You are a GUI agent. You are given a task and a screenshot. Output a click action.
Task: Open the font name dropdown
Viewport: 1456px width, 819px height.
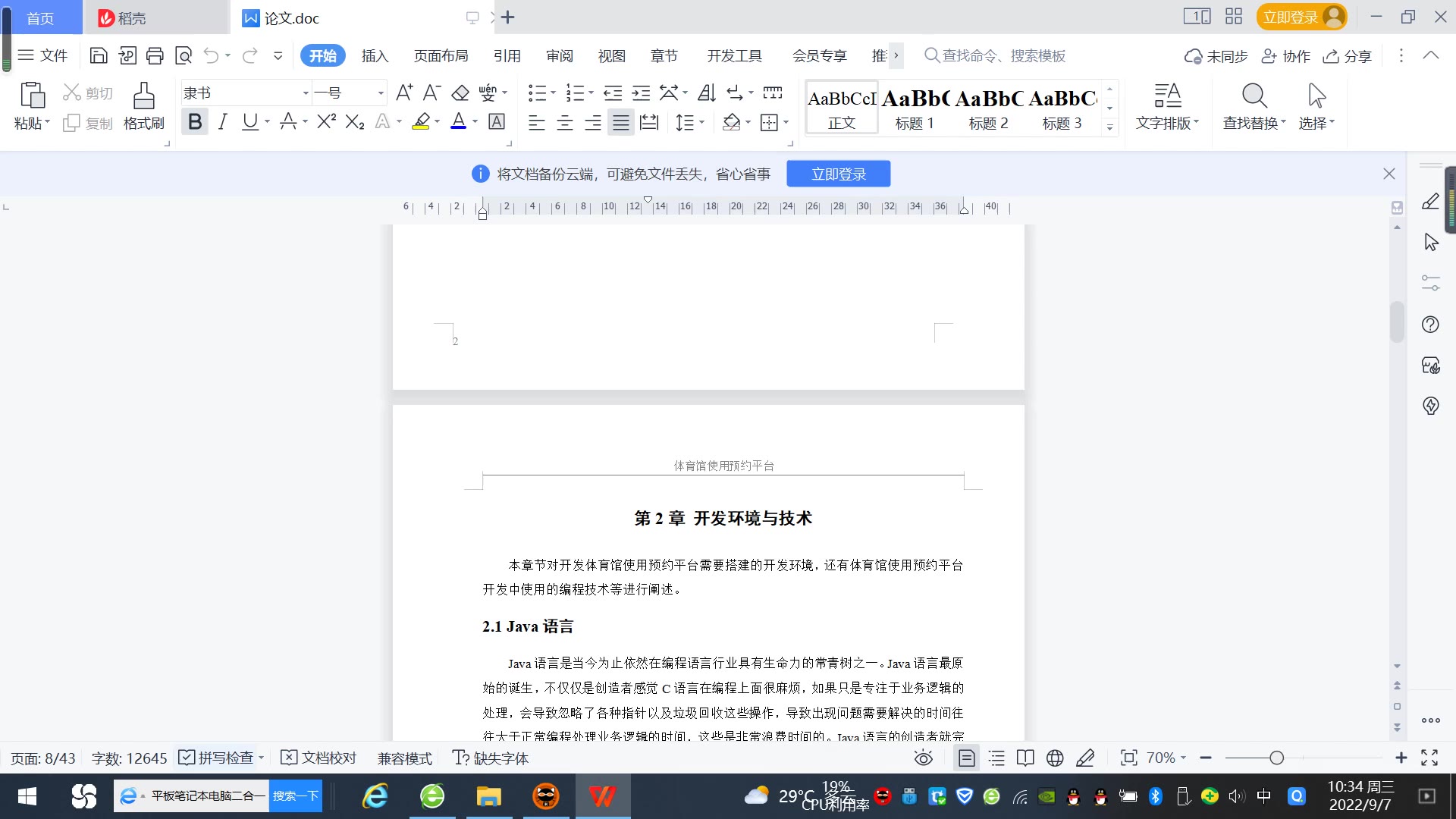[306, 93]
